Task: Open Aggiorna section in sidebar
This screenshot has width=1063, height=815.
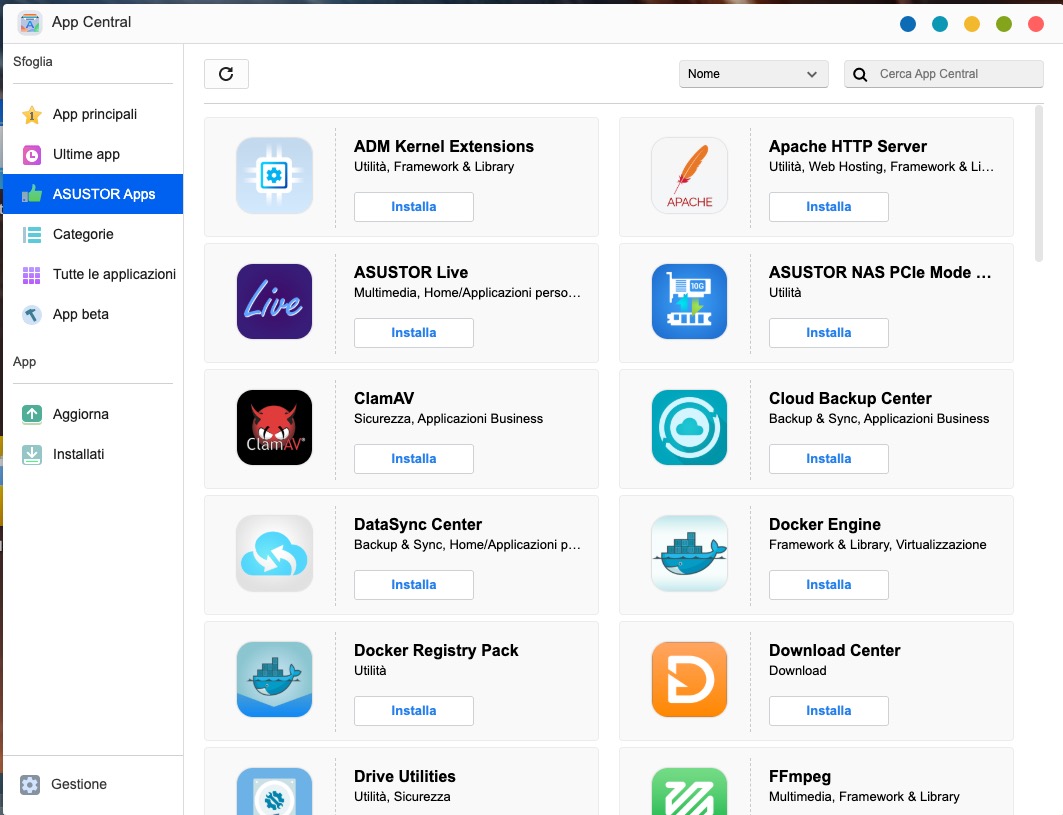Action: 93,414
